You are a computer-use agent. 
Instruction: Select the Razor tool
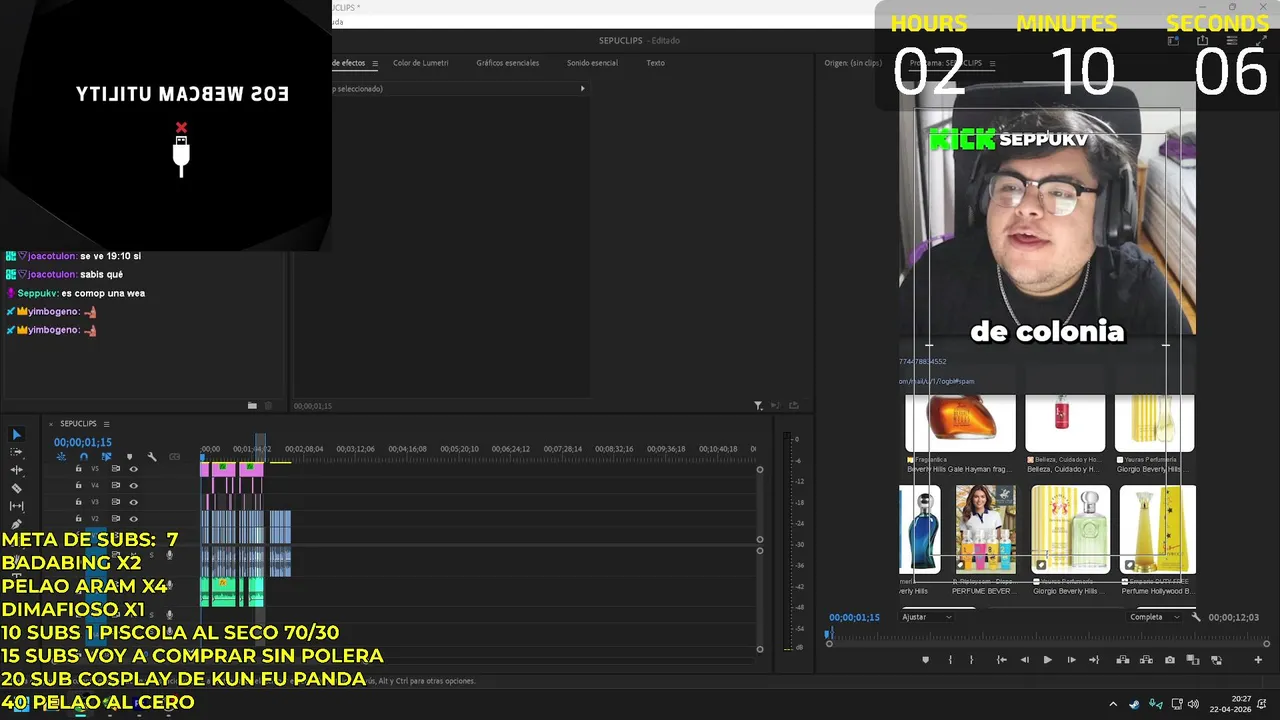(16, 488)
